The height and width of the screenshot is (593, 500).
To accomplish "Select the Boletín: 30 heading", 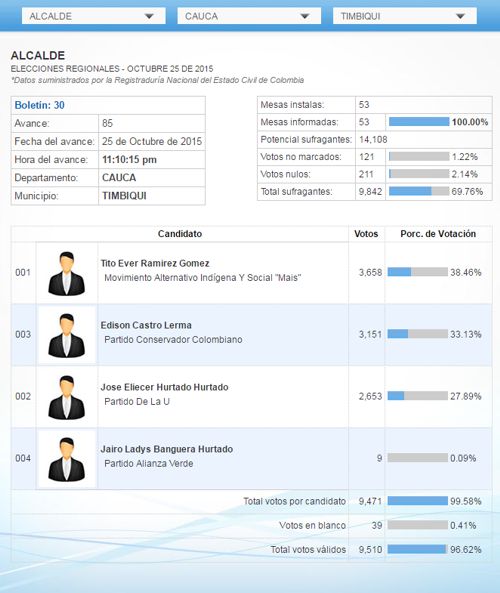I will point(39,105).
